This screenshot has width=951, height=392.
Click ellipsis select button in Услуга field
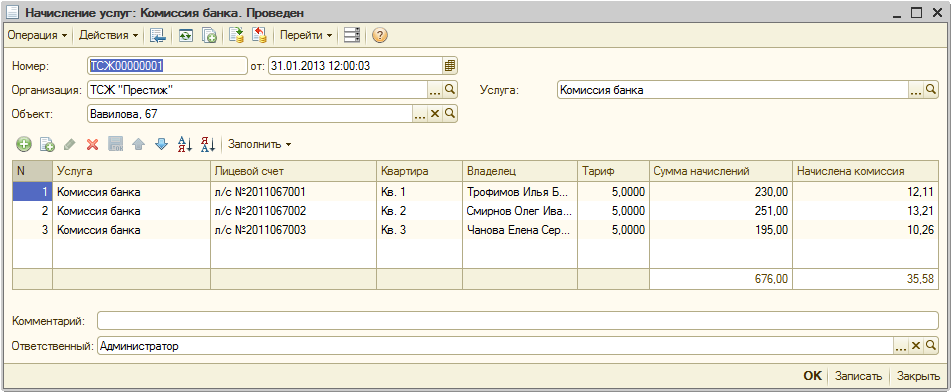point(916,90)
